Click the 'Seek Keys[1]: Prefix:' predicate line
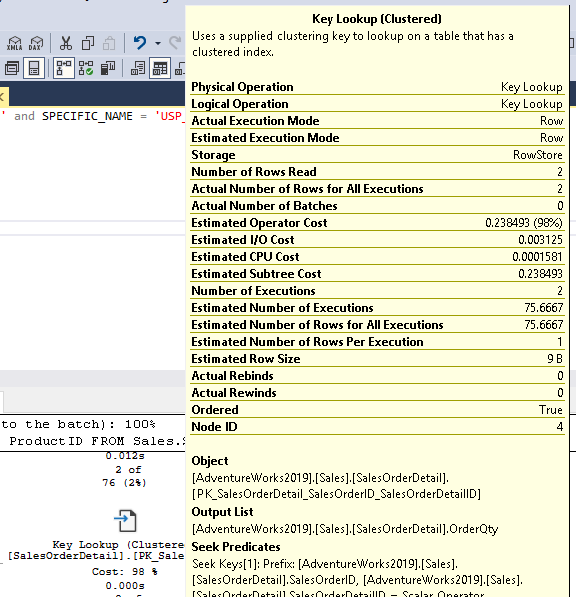 point(325,563)
